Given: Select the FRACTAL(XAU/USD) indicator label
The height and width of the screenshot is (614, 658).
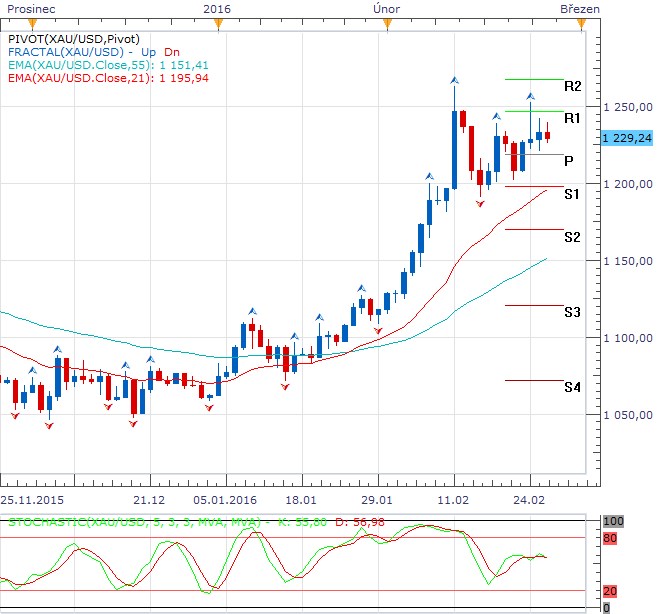Looking at the screenshot, I should point(66,52).
